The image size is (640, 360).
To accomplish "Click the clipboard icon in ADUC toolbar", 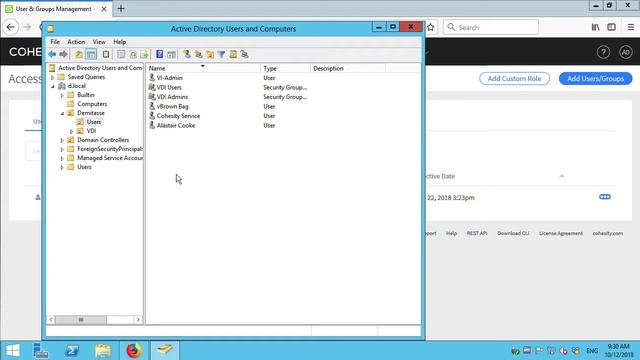I will point(106,54).
